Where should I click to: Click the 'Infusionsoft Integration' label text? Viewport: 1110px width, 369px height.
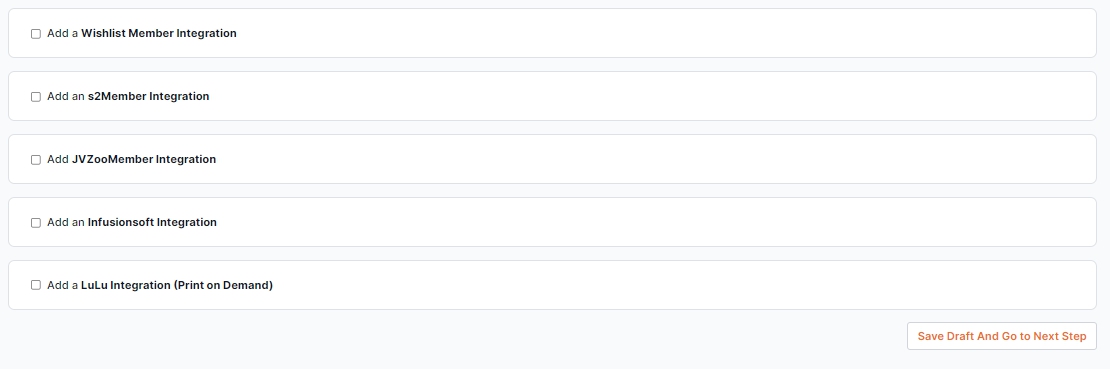(x=152, y=222)
